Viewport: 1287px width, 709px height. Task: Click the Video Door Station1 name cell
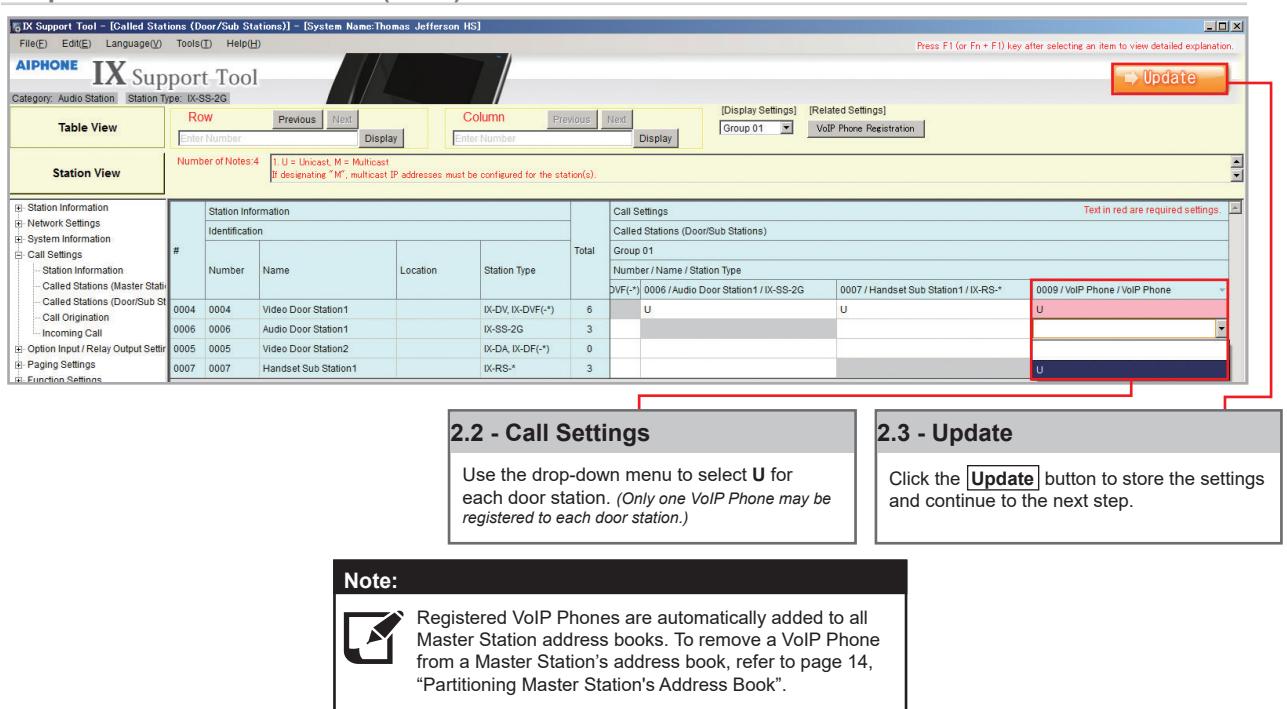pyautogui.click(x=326, y=309)
